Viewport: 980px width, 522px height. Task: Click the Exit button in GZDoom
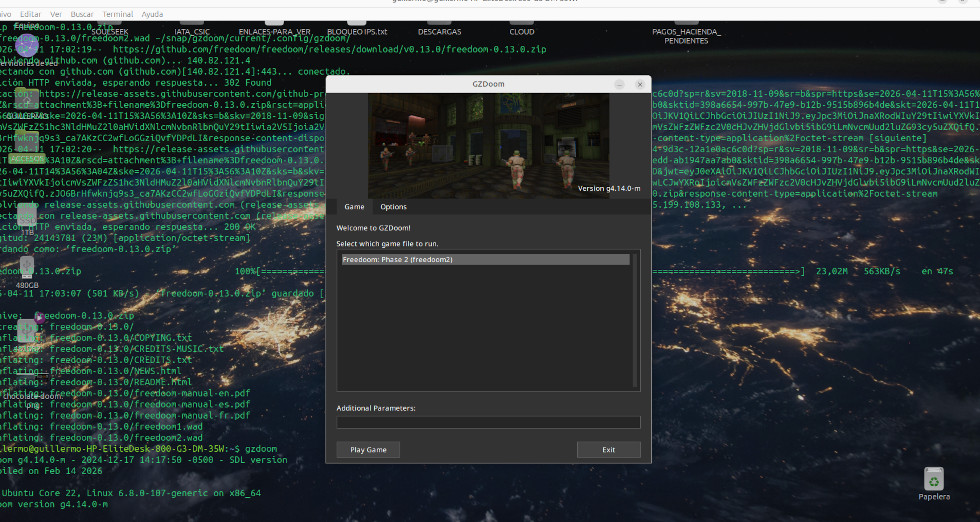point(608,450)
